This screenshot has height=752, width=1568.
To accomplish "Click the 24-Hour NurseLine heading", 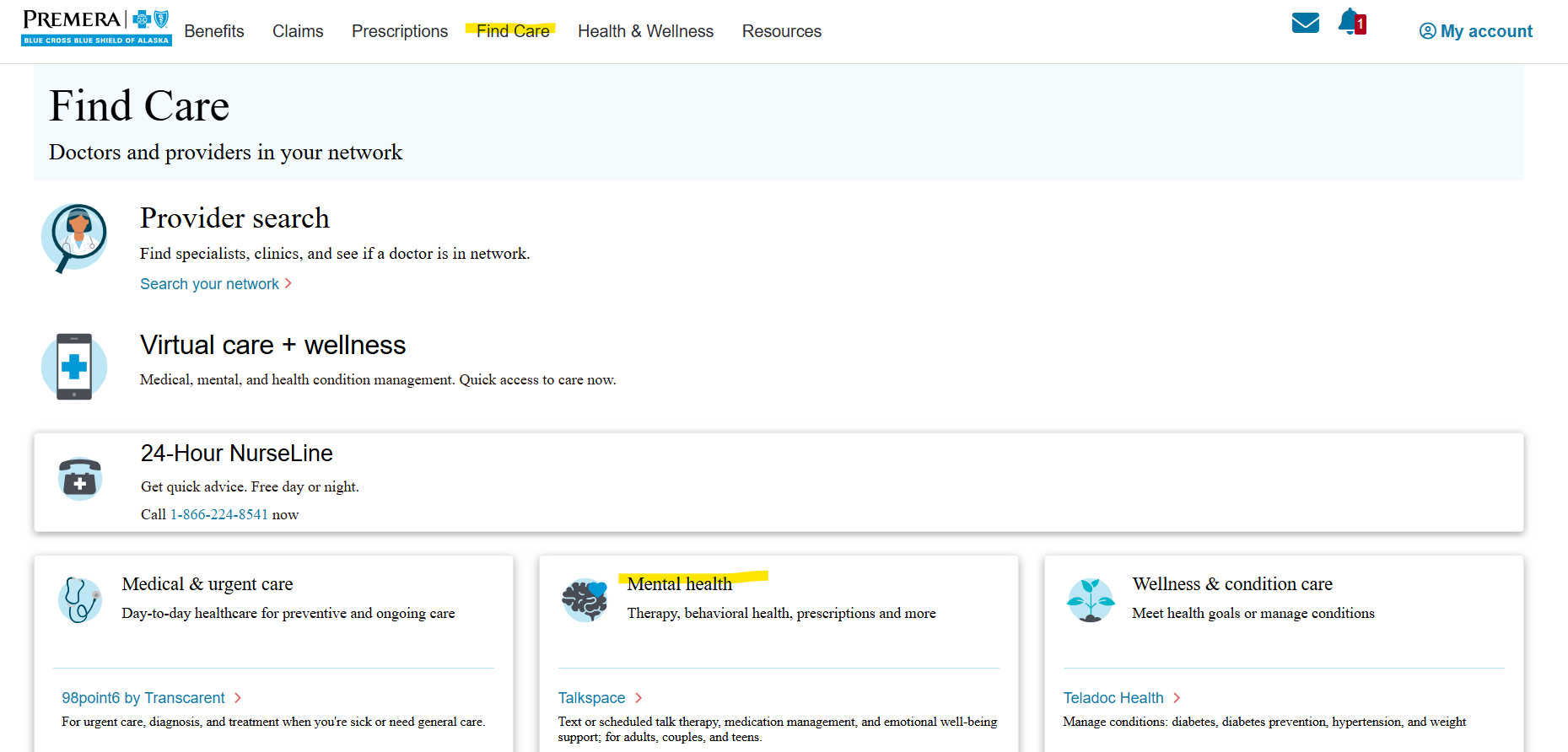I will (x=236, y=454).
